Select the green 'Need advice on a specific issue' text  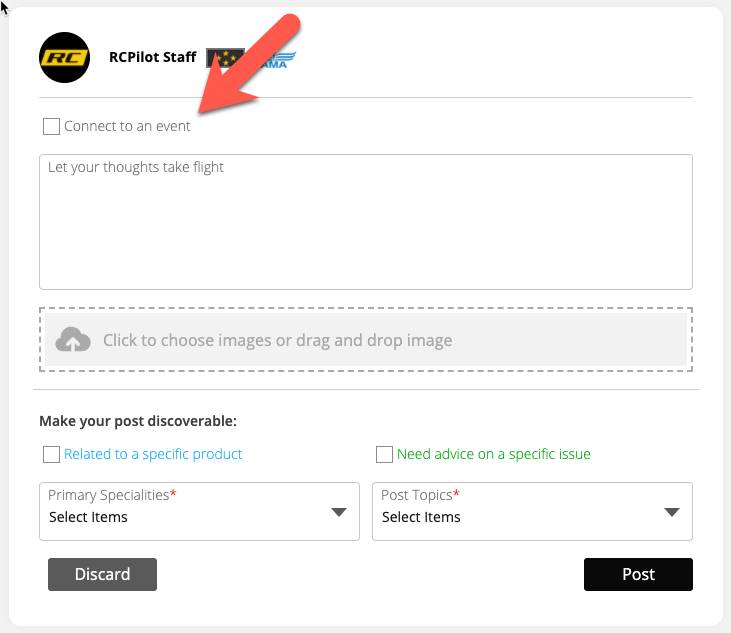pos(493,454)
